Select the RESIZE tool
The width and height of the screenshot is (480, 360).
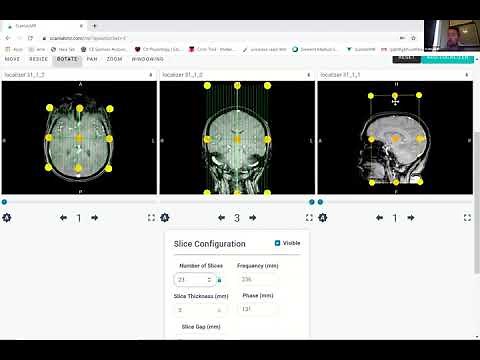(x=39, y=59)
